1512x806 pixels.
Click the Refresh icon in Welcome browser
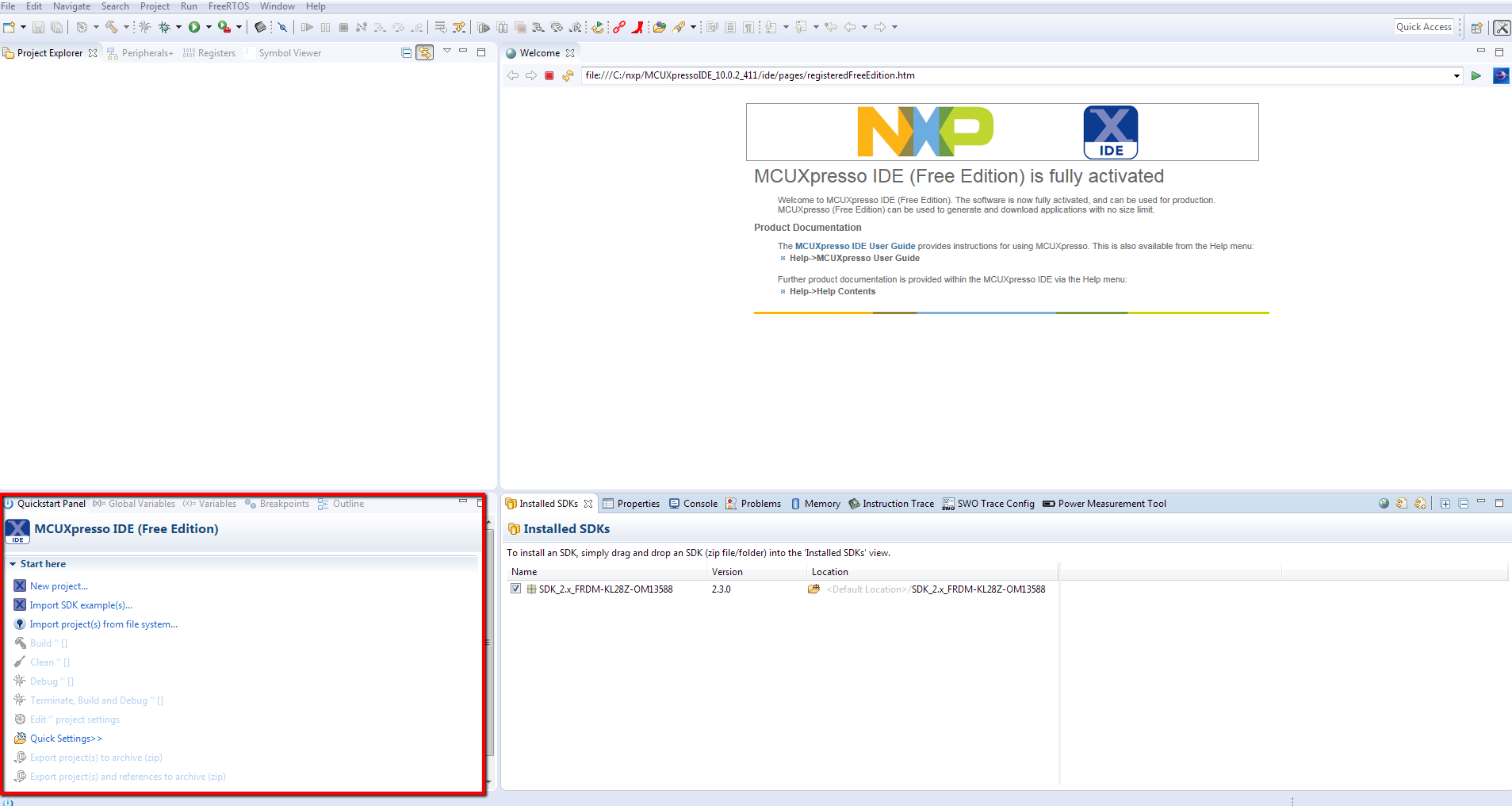(x=568, y=76)
